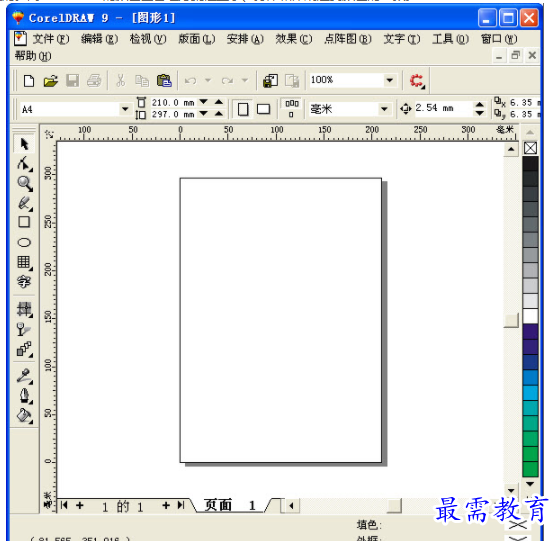Click the Import icon

tap(270, 81)
